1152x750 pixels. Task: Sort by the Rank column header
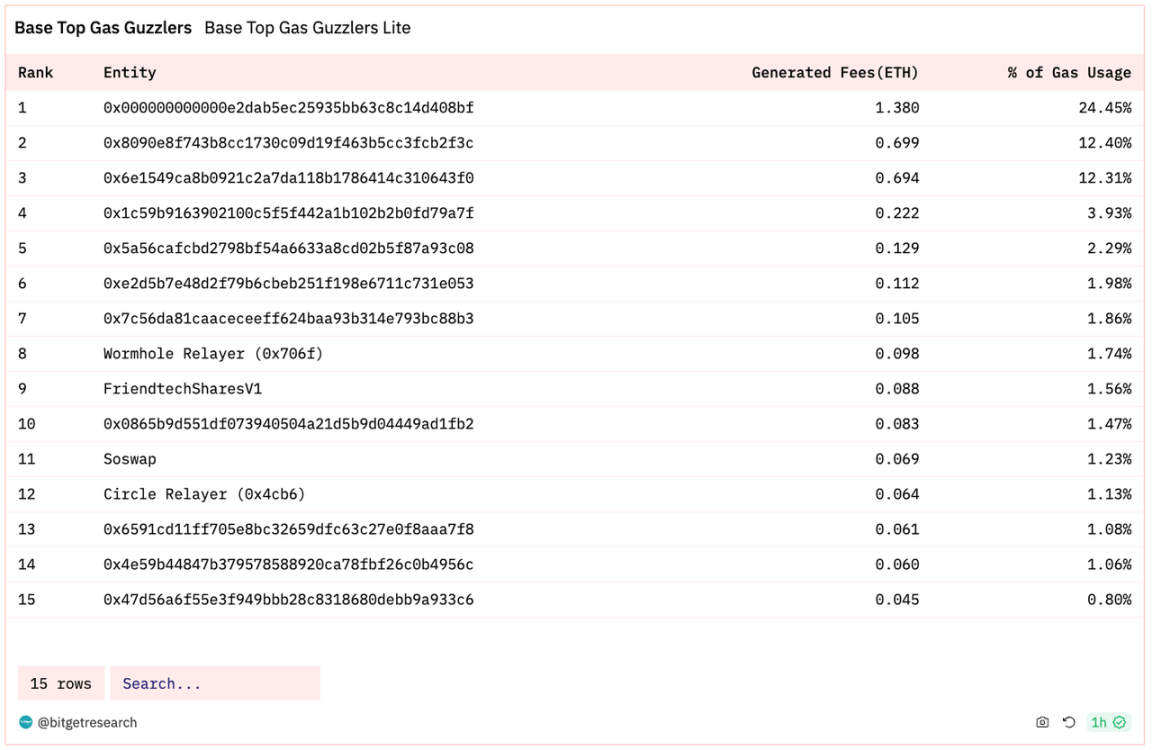(35, 72)
